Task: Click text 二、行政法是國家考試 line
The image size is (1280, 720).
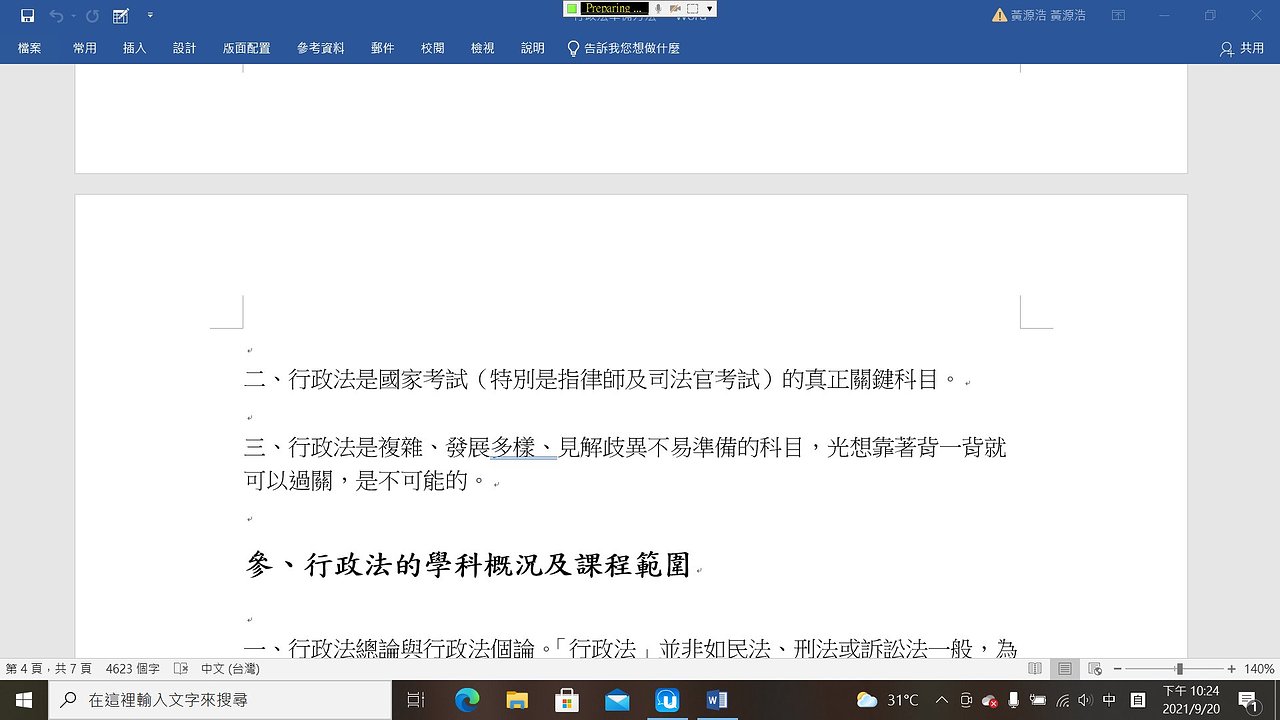Action: point(601,380)
